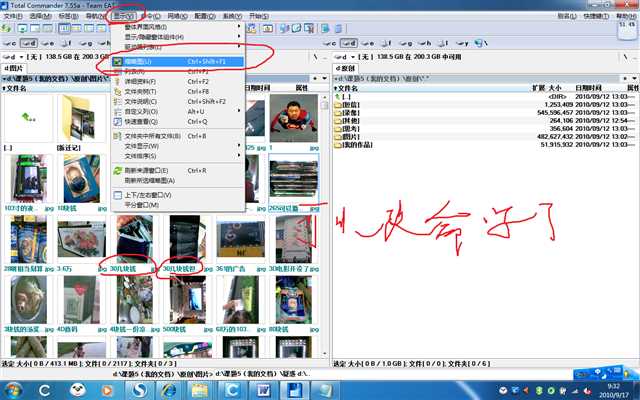Open Windows Start orb
Image resolution: width=640 pixels, height=400 pixels.
[x=12, y=390]
